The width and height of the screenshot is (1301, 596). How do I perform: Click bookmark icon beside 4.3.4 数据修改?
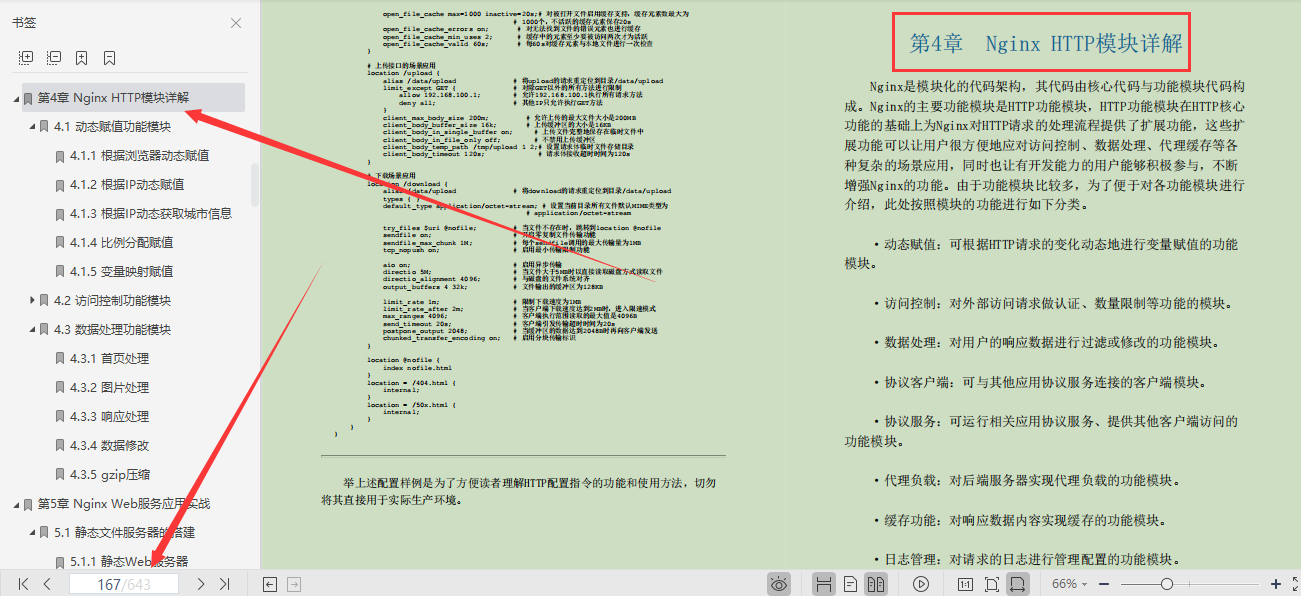tap(60, 445)
